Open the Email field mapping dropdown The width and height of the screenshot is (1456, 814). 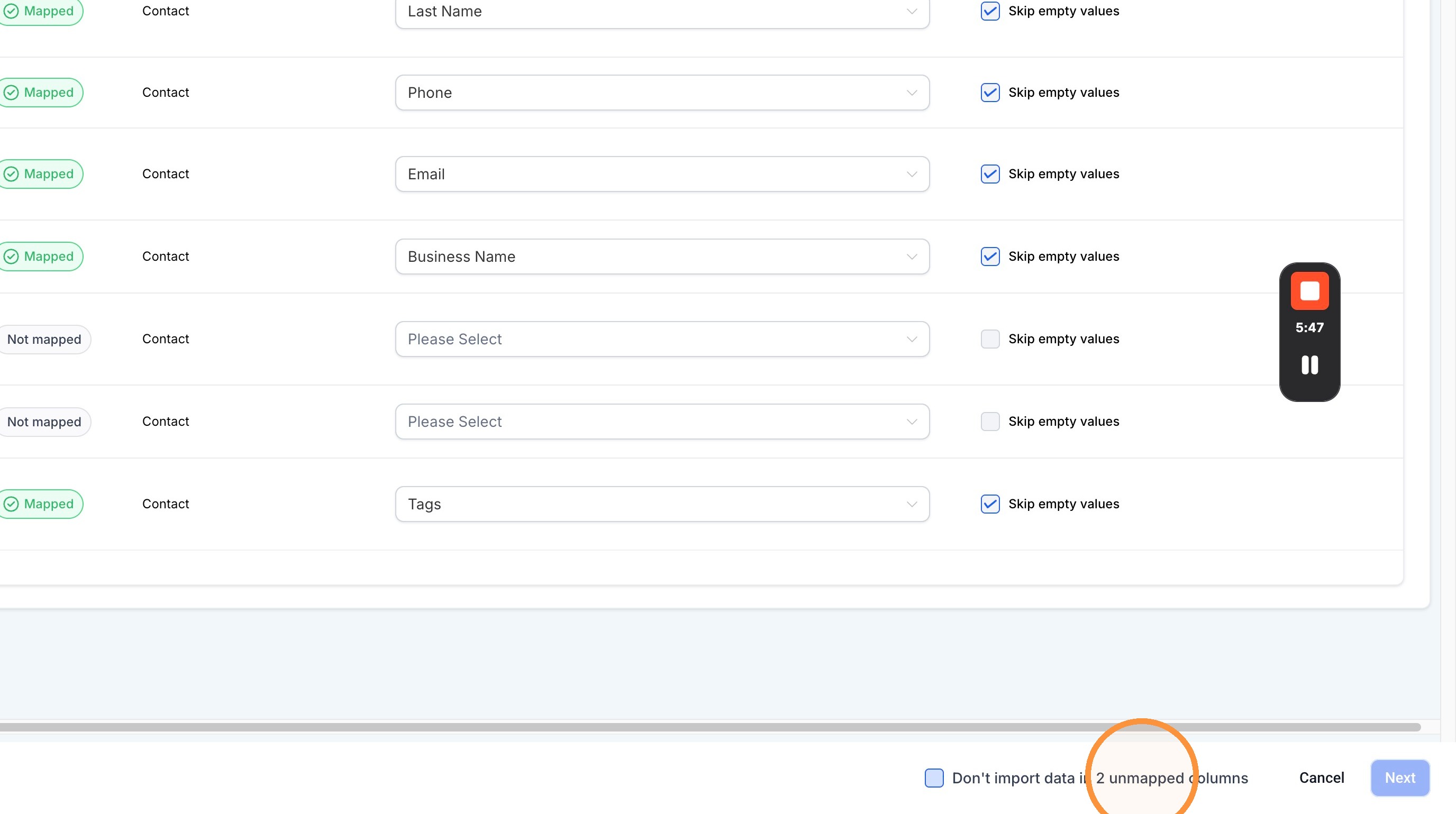point(662,174)
